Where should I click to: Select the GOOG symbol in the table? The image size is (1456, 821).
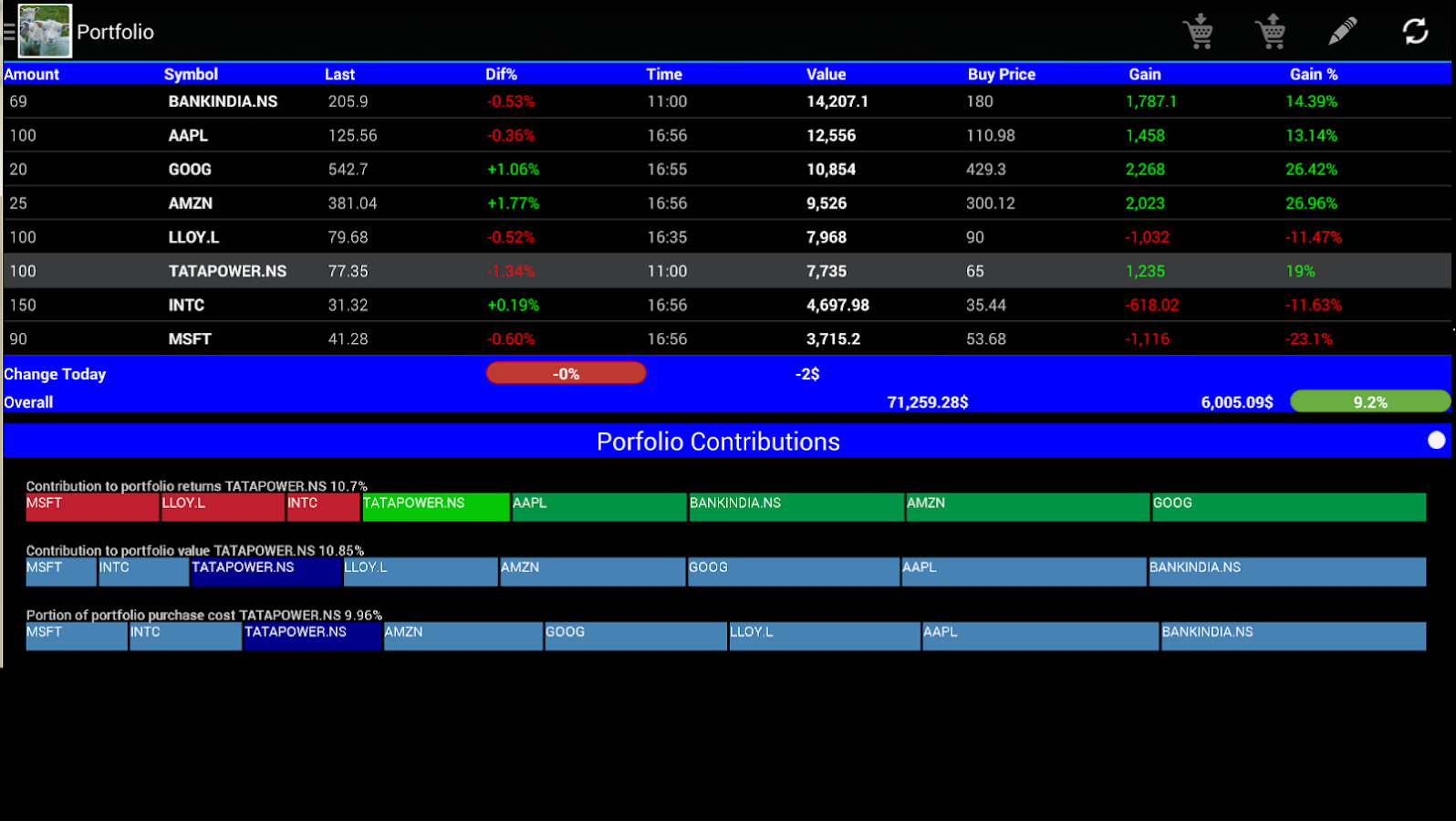coord(190,170)
